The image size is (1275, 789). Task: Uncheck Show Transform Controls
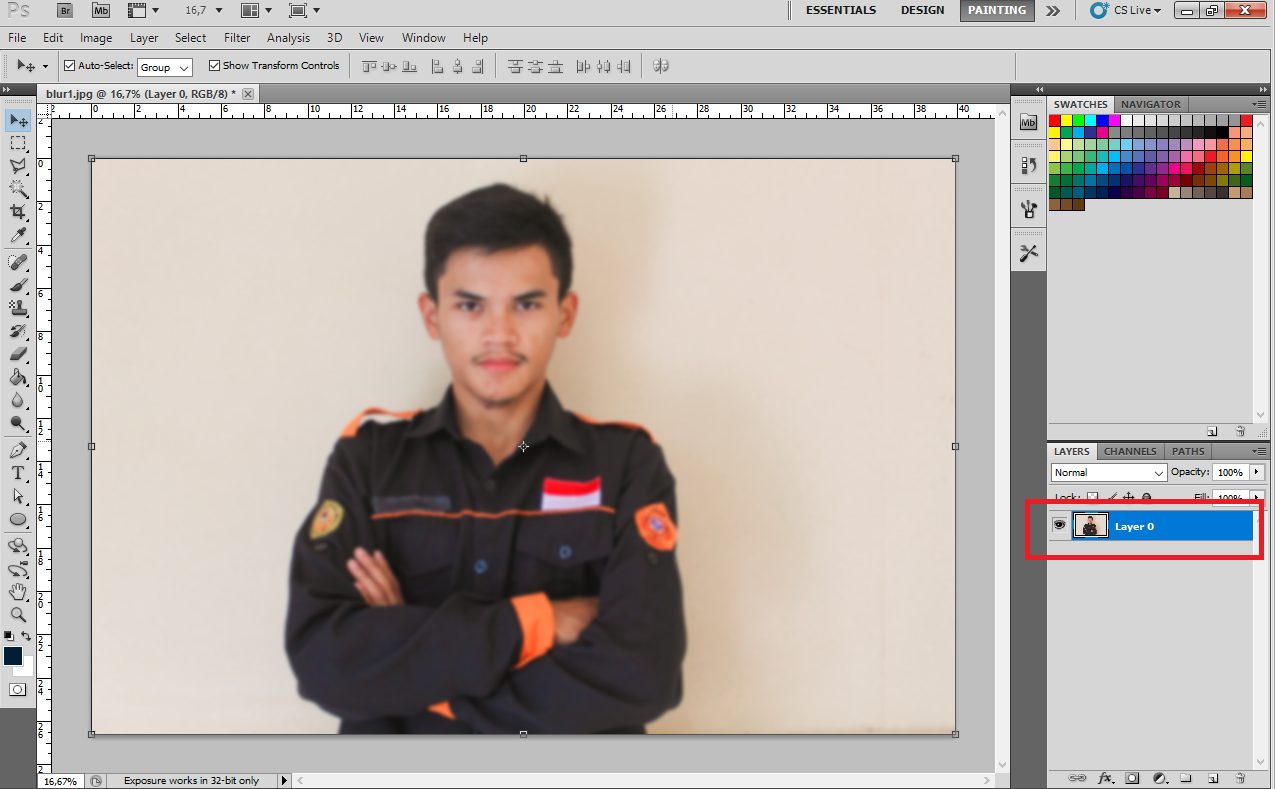coord(214,66)
